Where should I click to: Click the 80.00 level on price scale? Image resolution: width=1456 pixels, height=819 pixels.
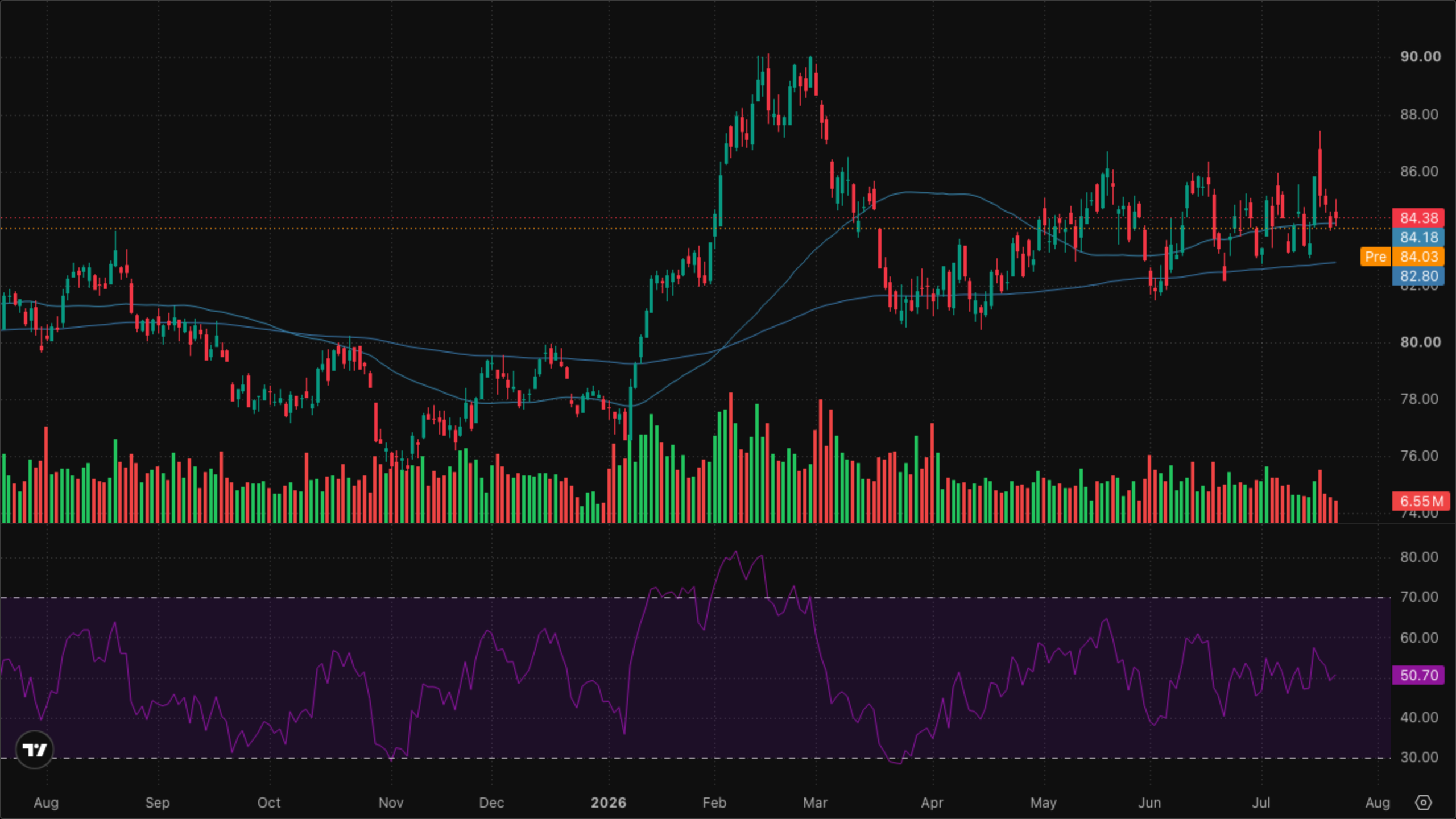click(x=1420, y=342)
